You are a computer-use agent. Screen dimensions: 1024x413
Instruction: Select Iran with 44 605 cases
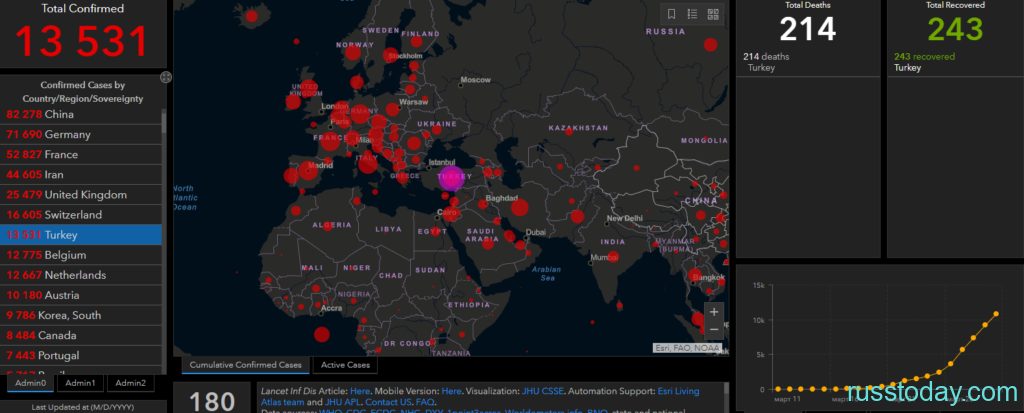click(80, 174)
